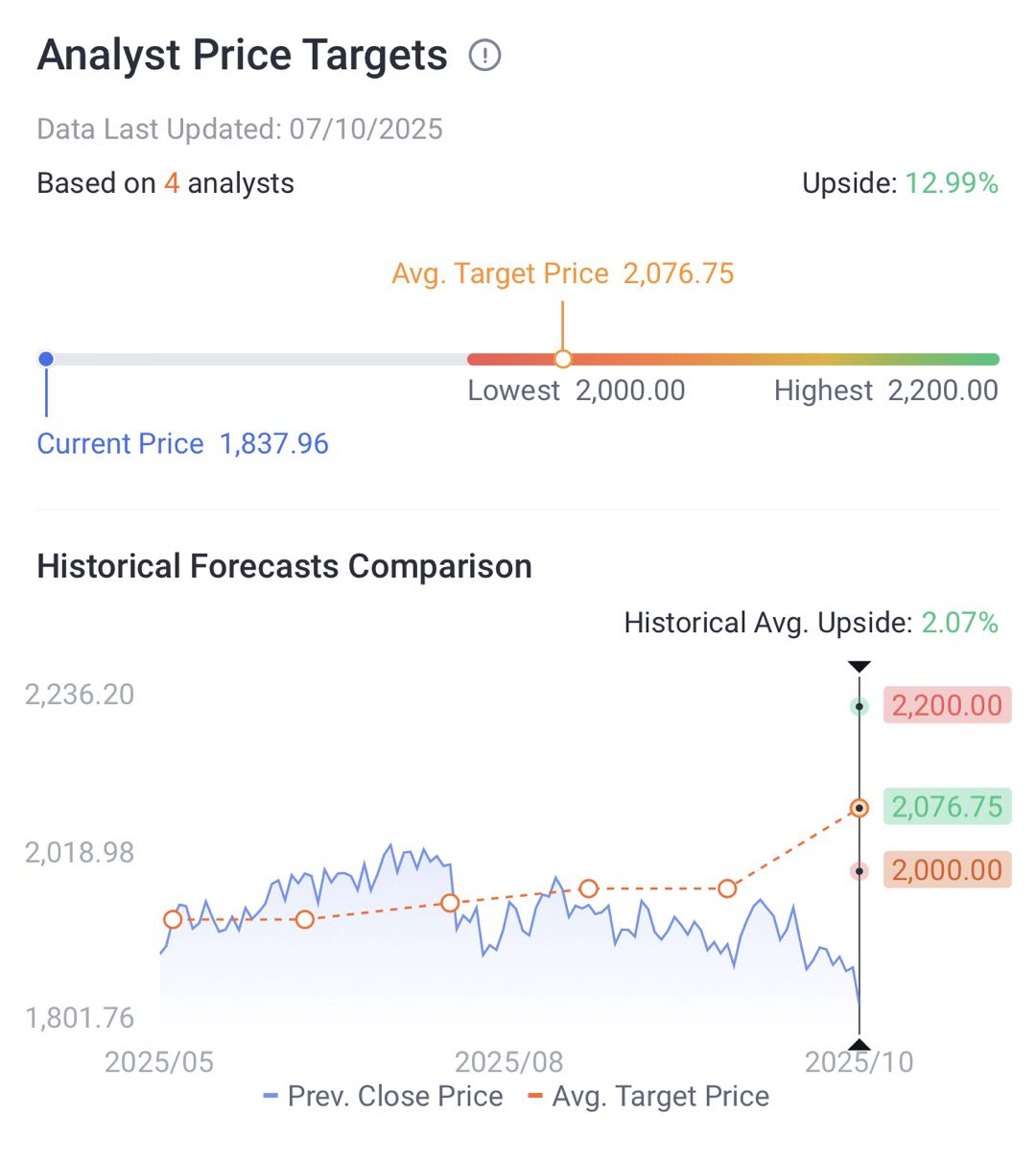Click the green 2,076.75 average target label

click(x=946, y=807)
